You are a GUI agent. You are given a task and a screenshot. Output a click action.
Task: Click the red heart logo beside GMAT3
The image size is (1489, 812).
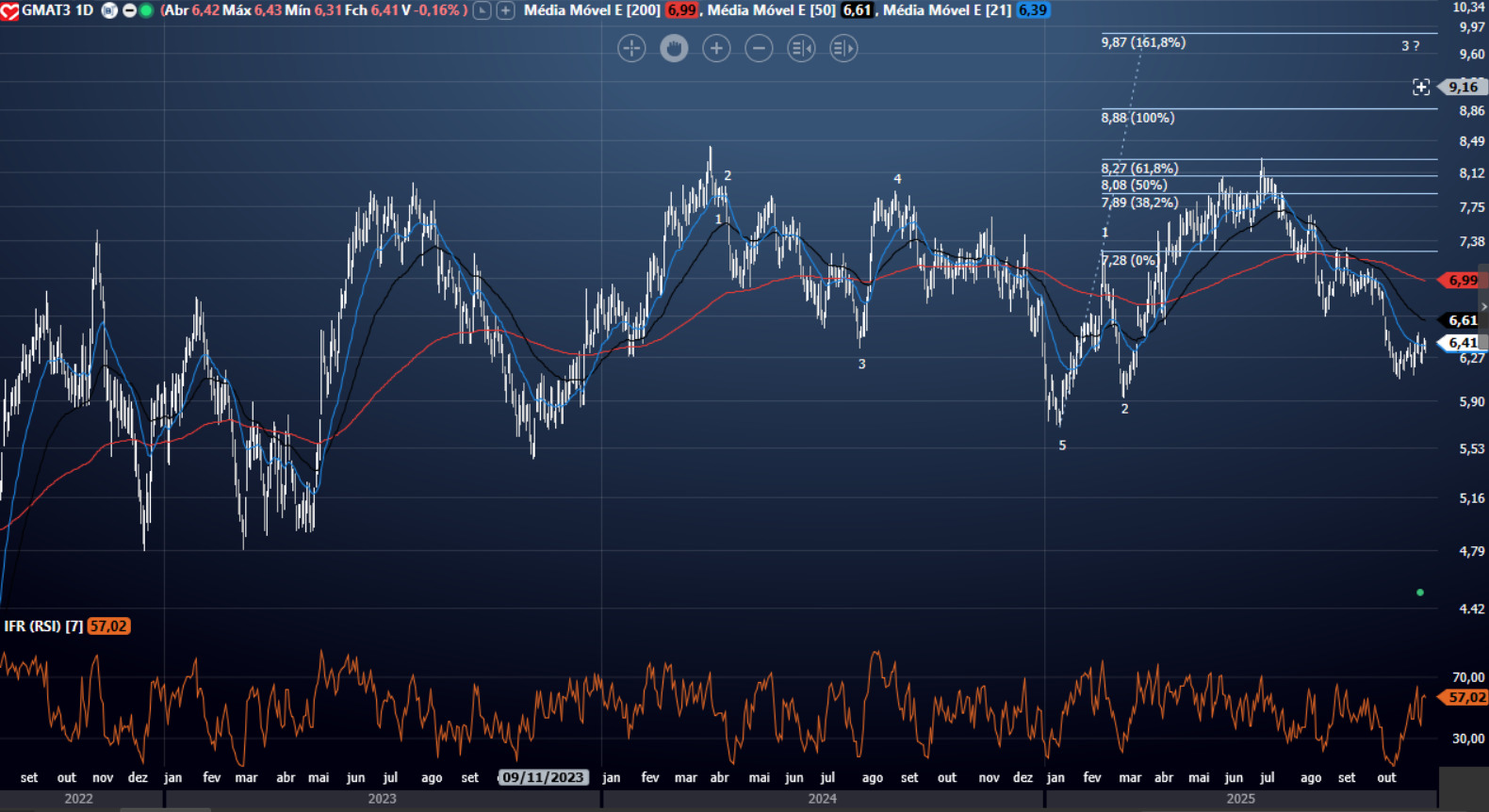9,11
